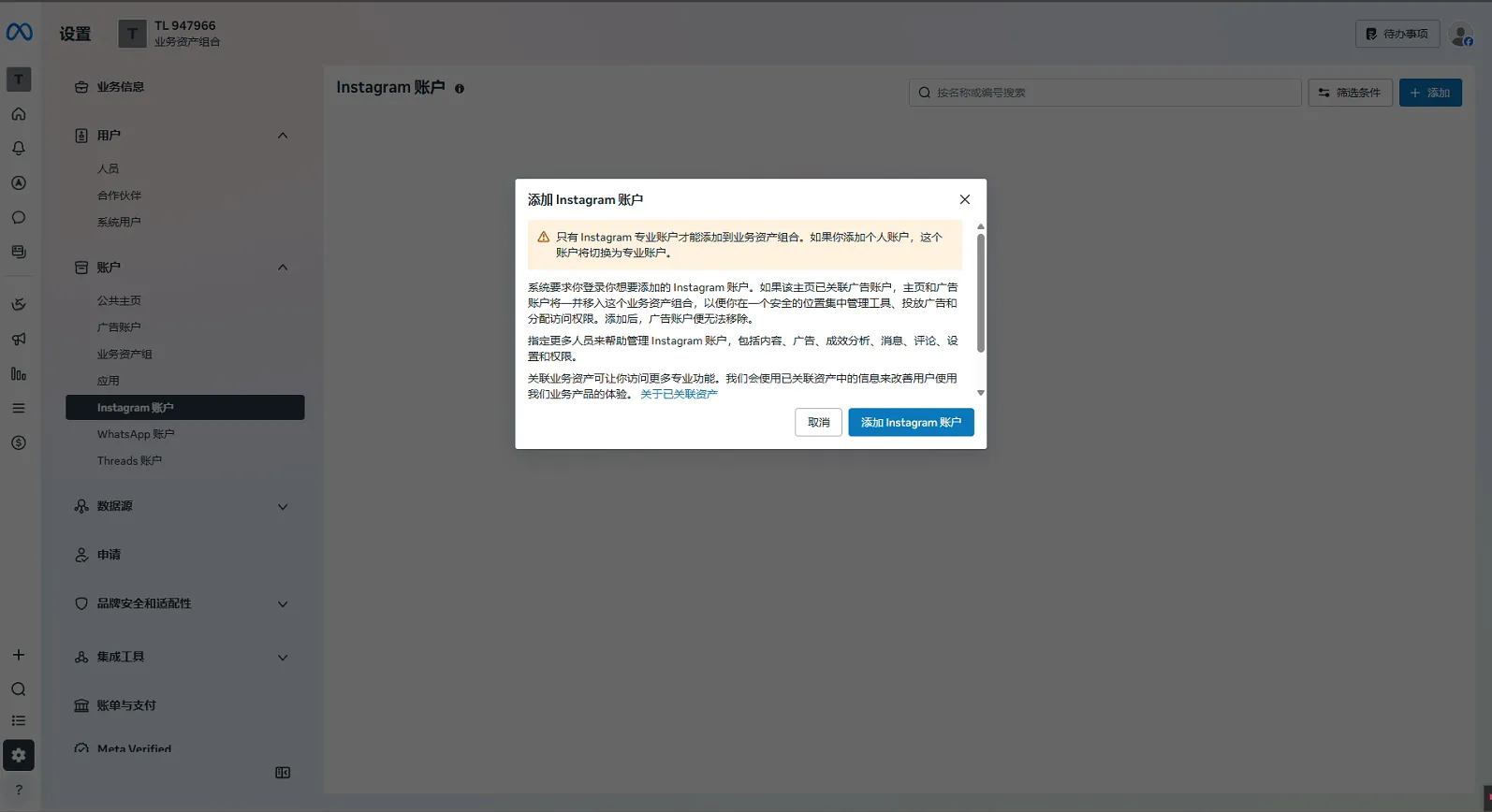Select Instagram 账户 in sidebar
This screenshot has height=812, width=1492.
tap(184, 407)
